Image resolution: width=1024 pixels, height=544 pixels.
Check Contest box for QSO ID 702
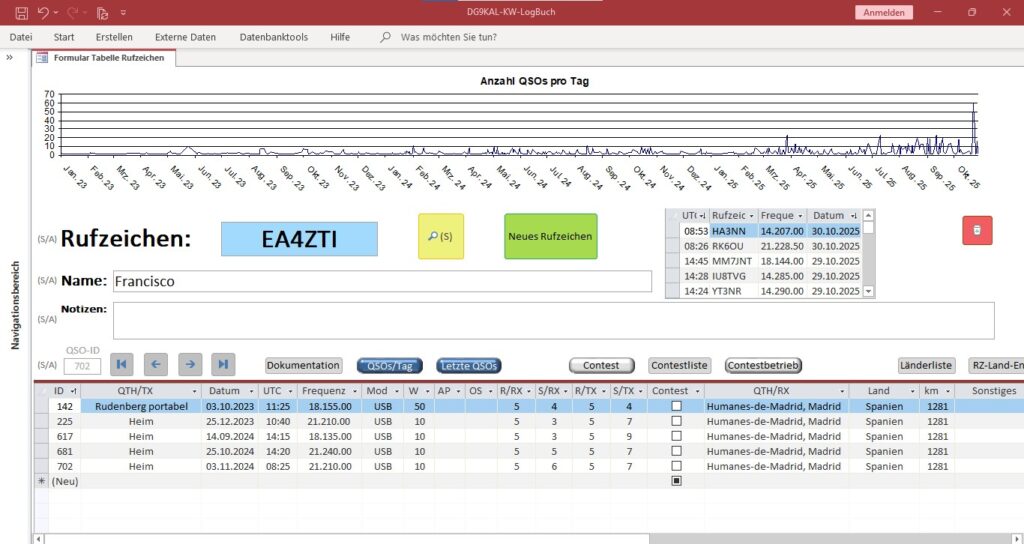tap(676, 466)
